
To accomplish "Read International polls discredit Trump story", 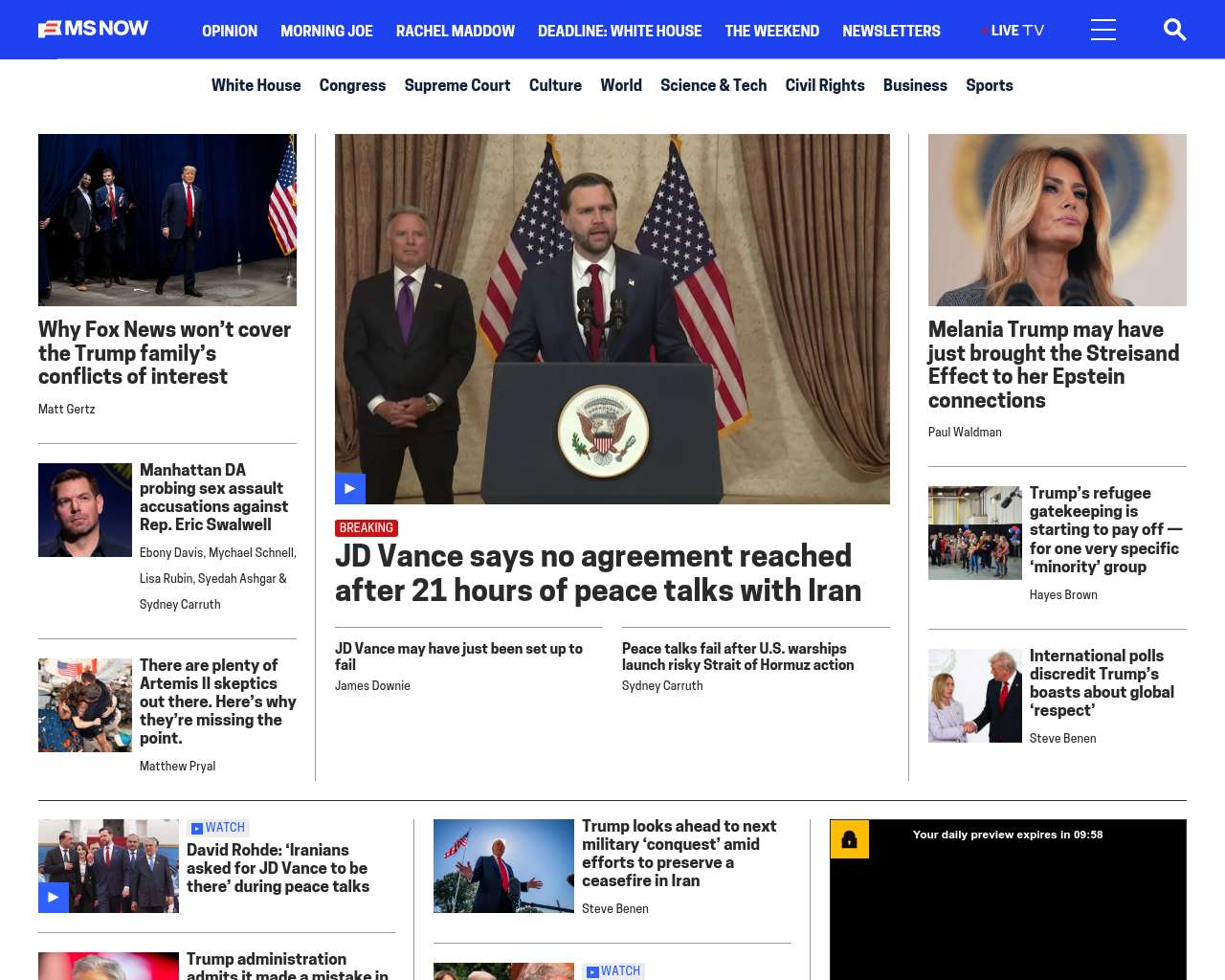I will [1102, 683].
